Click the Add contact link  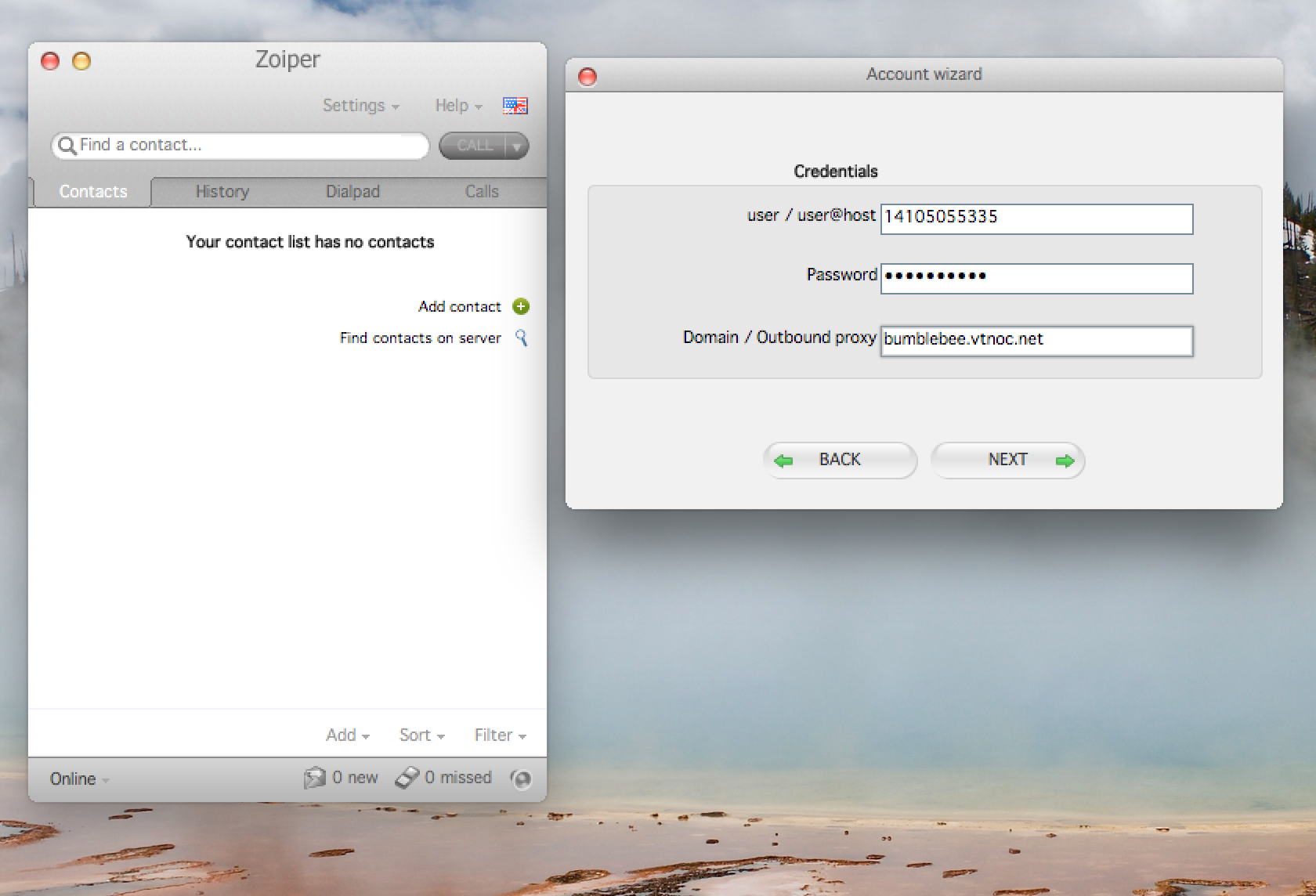coord(460,306)
